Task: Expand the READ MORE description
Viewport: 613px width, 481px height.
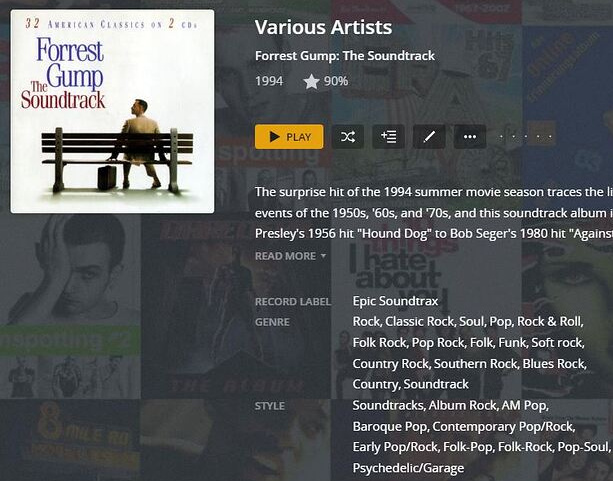Action: [290, 256]
